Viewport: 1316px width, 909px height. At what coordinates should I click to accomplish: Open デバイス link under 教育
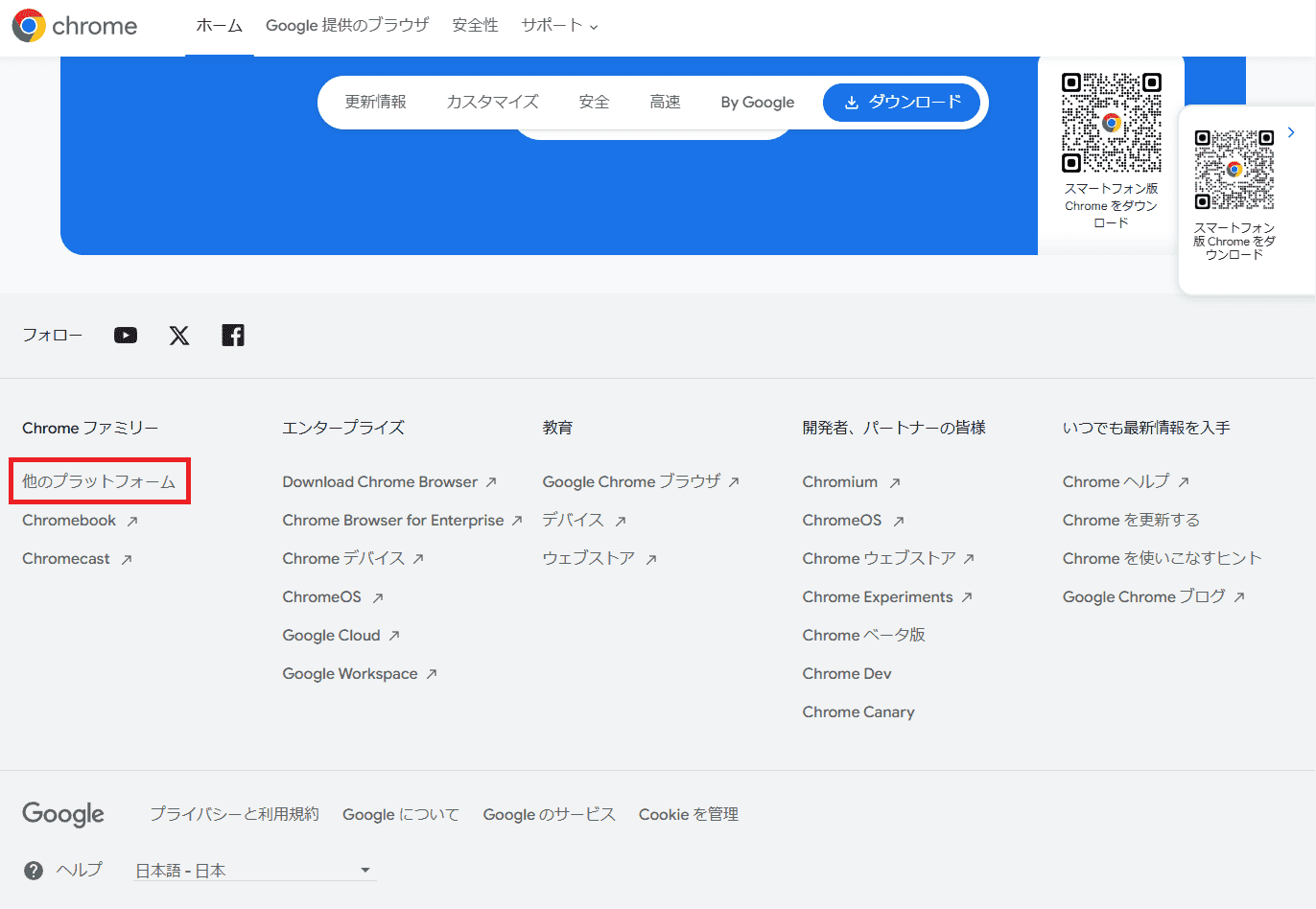[585, 521]
